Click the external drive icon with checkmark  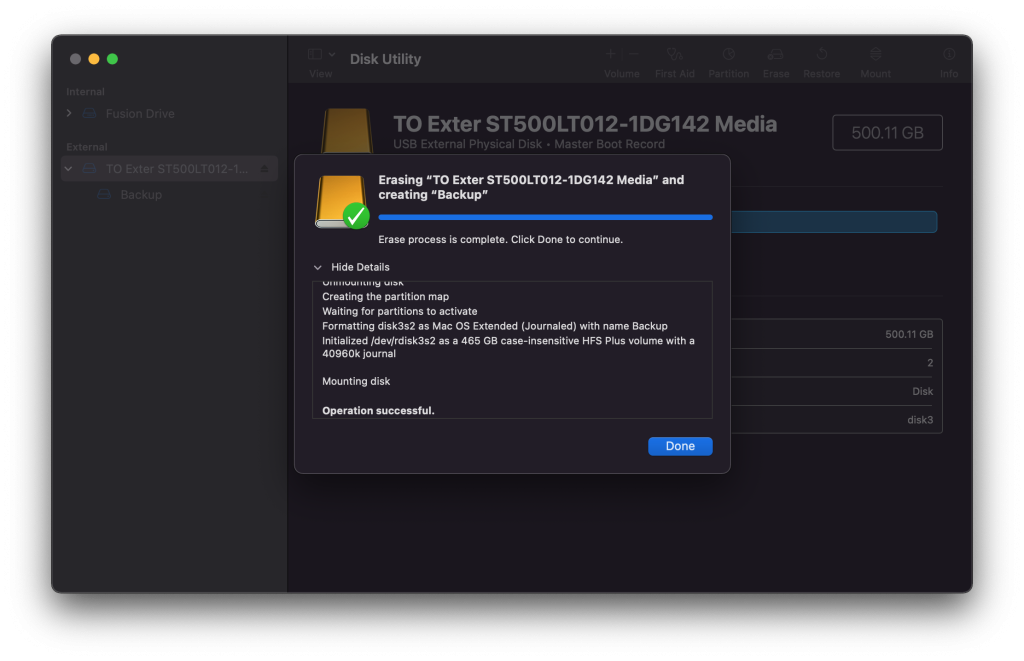click(342, 202)
